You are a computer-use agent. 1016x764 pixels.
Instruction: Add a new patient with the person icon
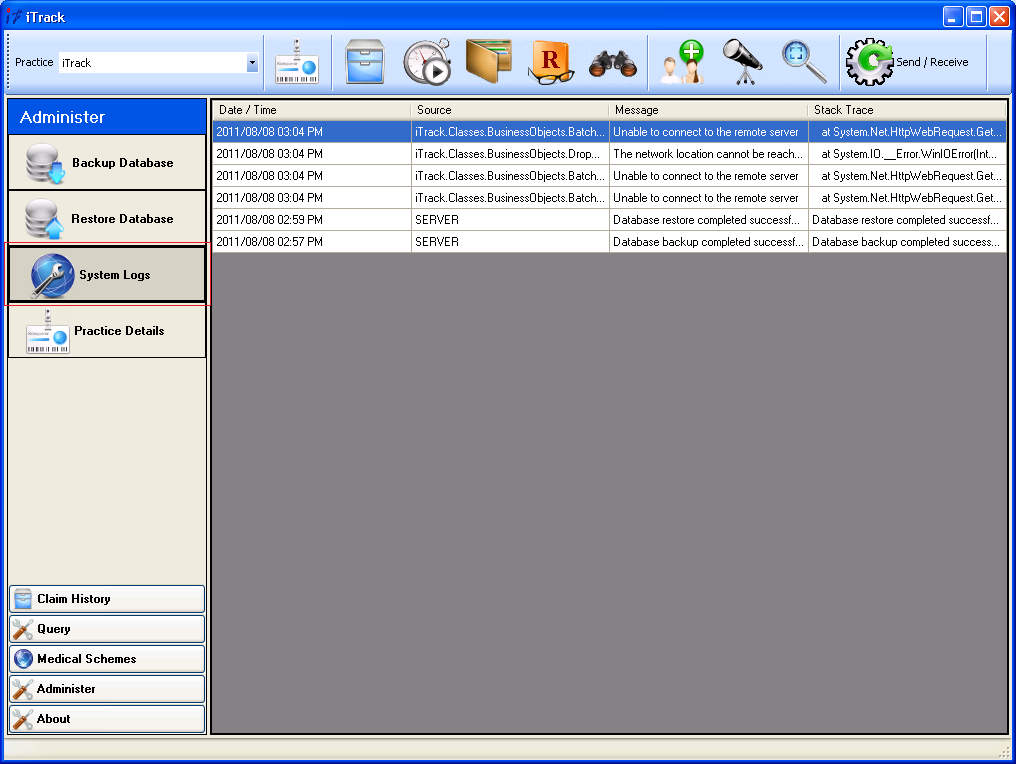[x=681, y=61]
